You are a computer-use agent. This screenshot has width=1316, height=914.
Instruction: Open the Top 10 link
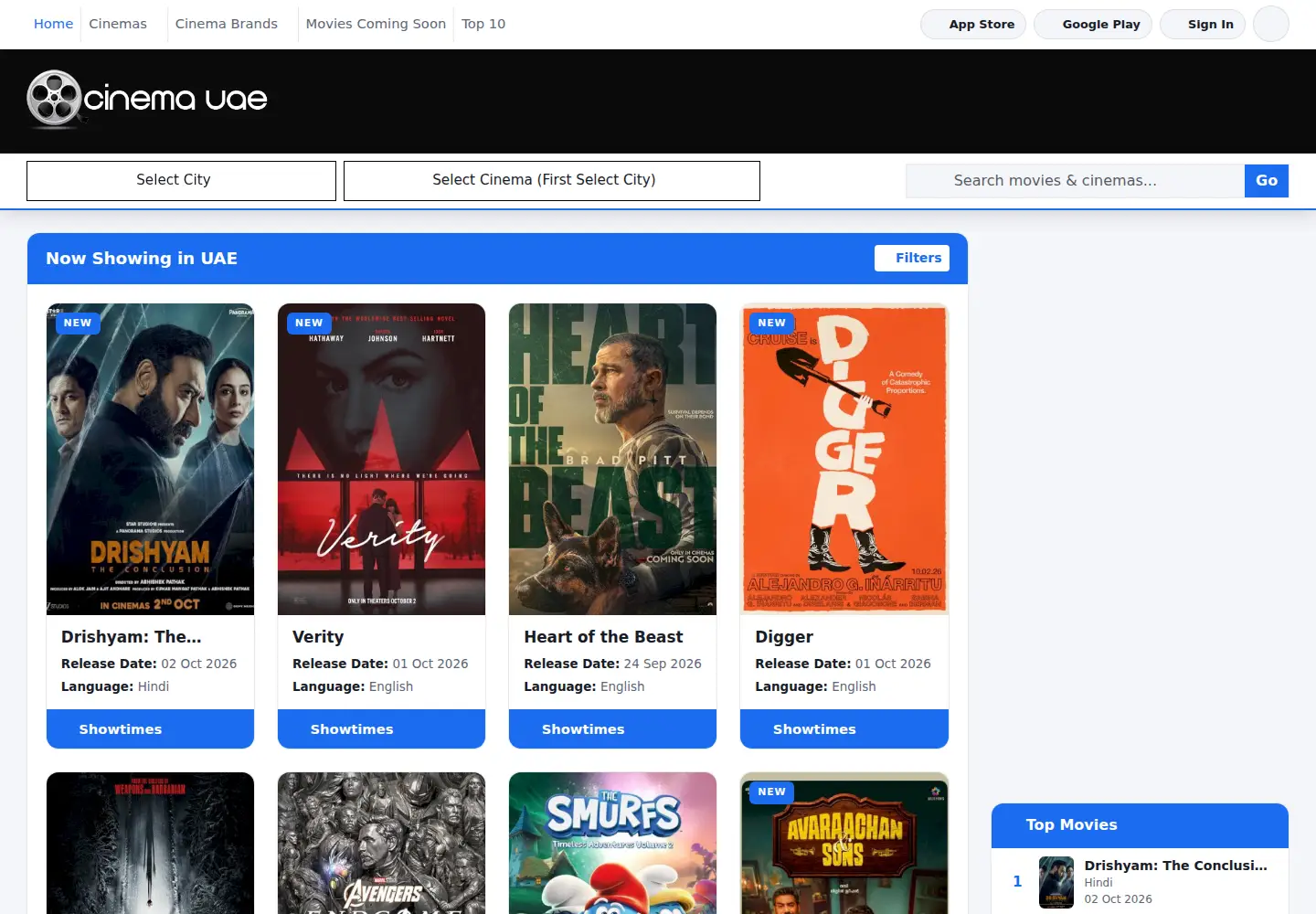click(483, 24)
